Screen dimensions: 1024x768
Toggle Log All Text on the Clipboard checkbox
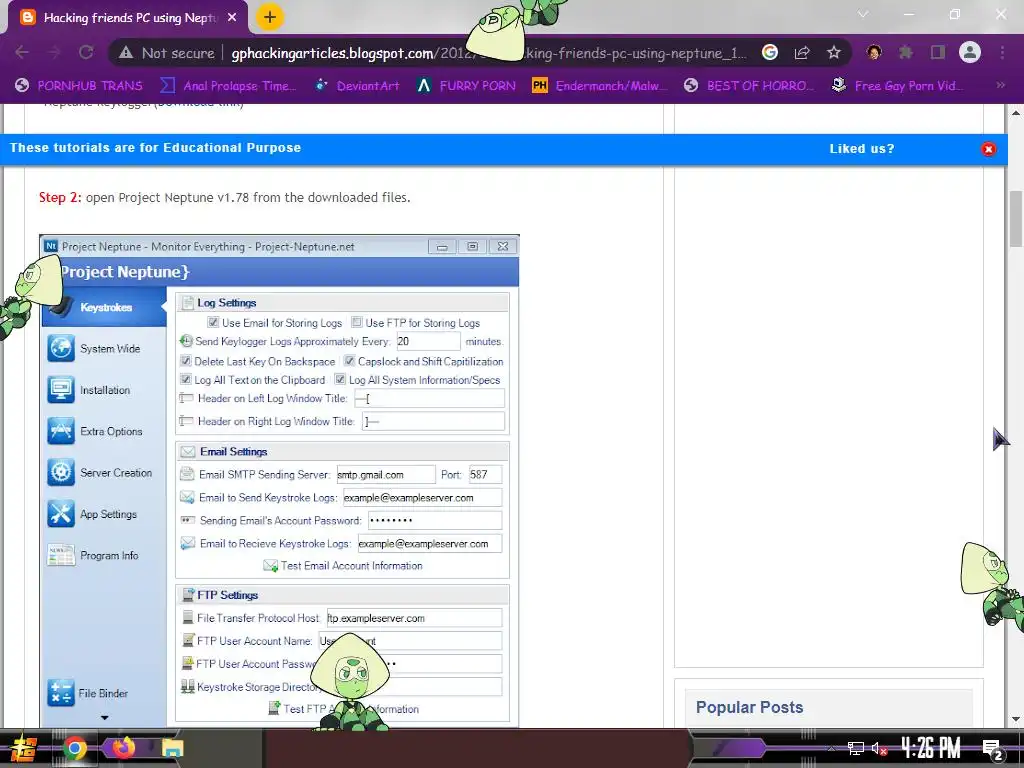[x=185, y=379]
